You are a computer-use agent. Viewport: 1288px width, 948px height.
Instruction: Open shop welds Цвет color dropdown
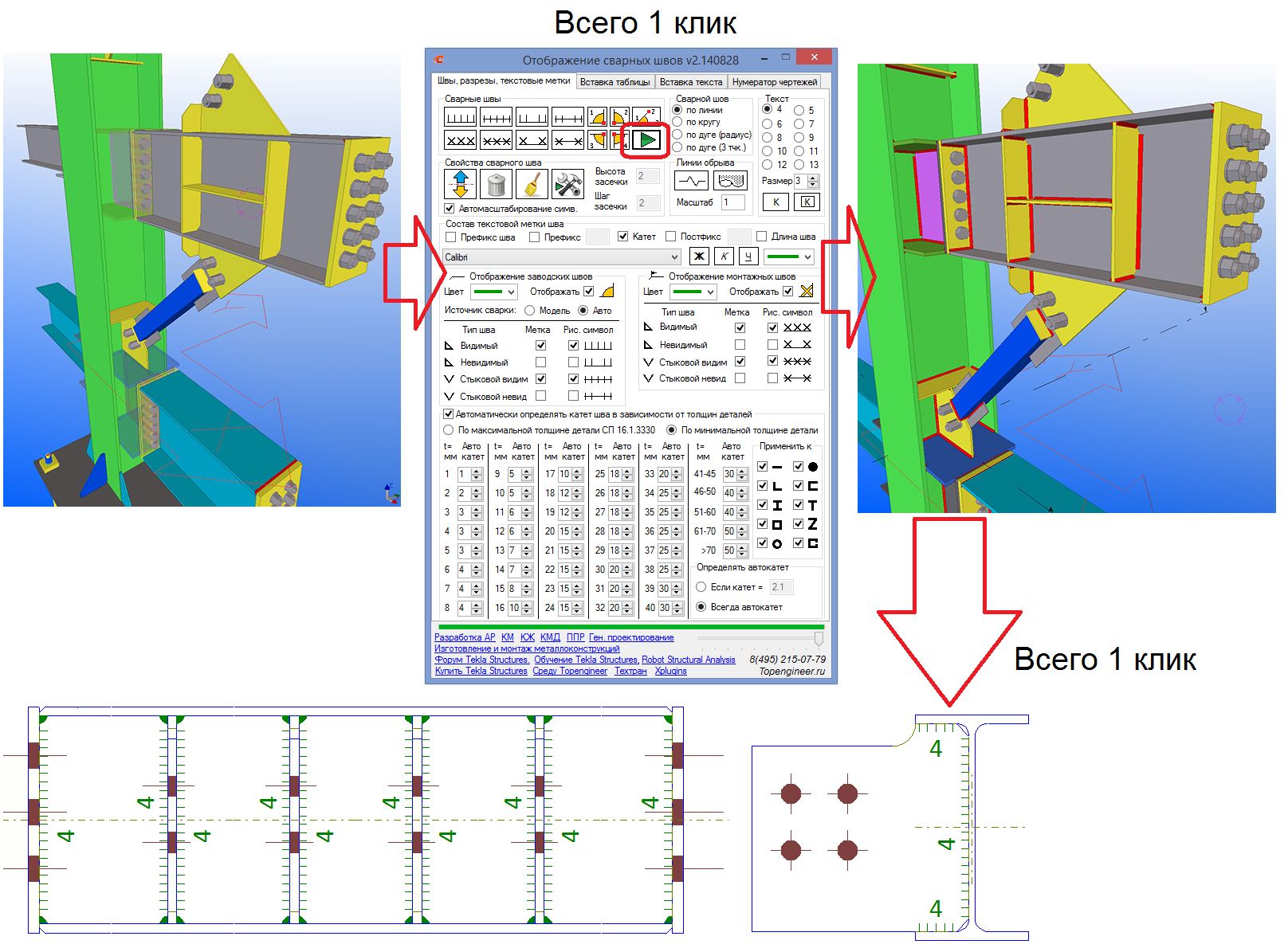(493, 292)
